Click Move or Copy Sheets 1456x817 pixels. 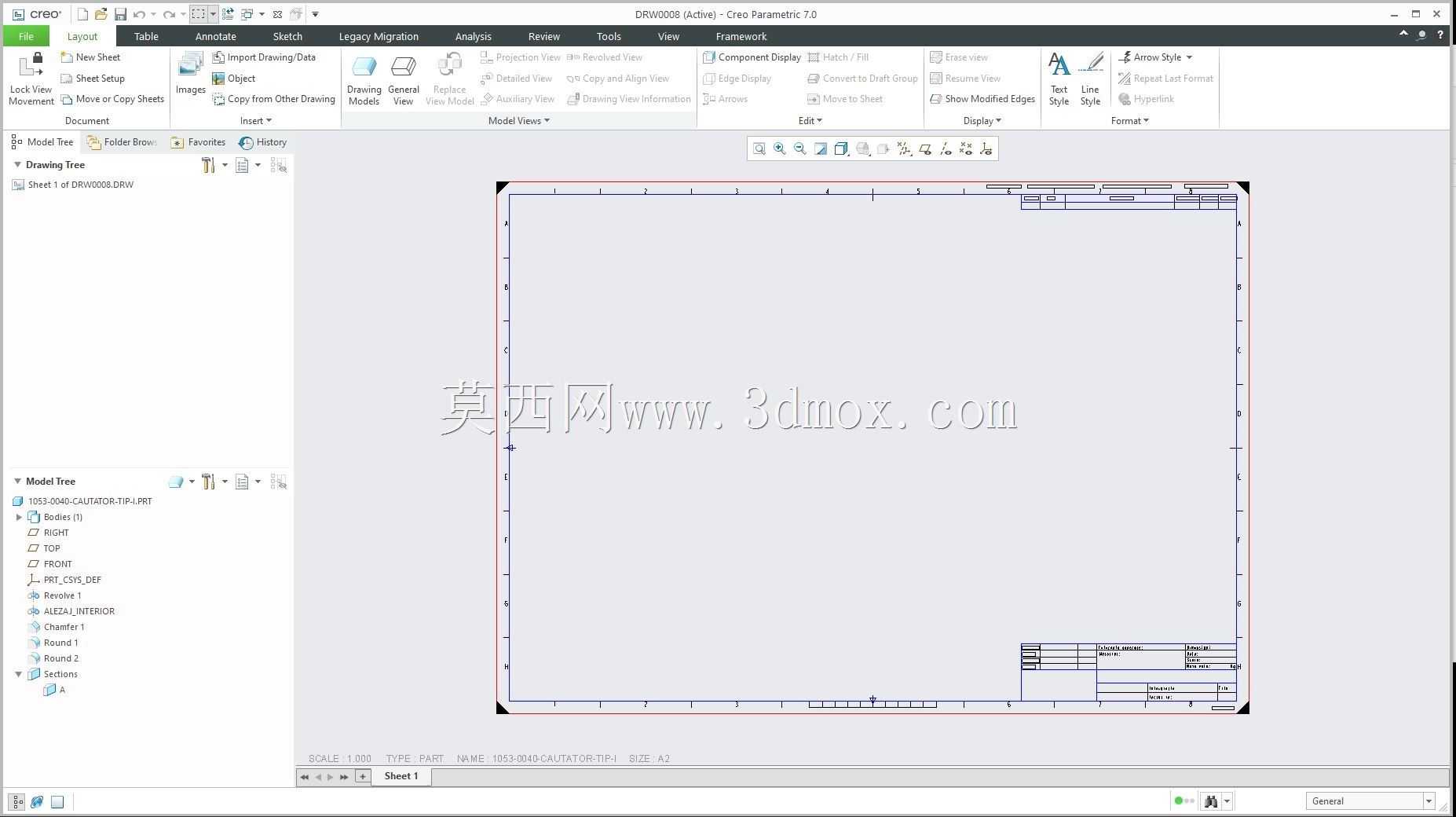tap(112, 99)
